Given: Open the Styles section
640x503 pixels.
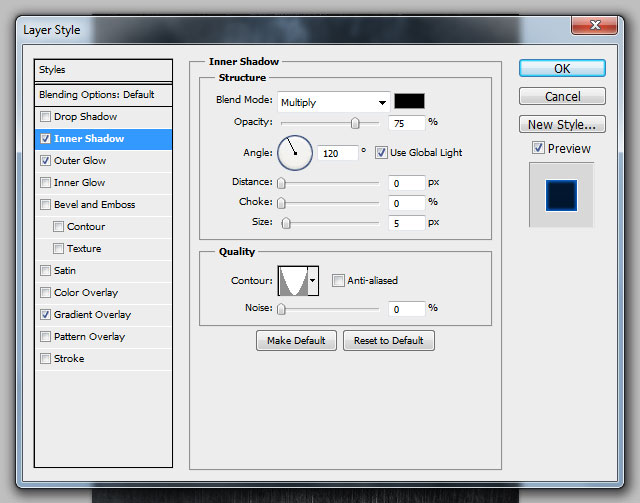Looking at the screenshot, I should click(x=103, y=70).
